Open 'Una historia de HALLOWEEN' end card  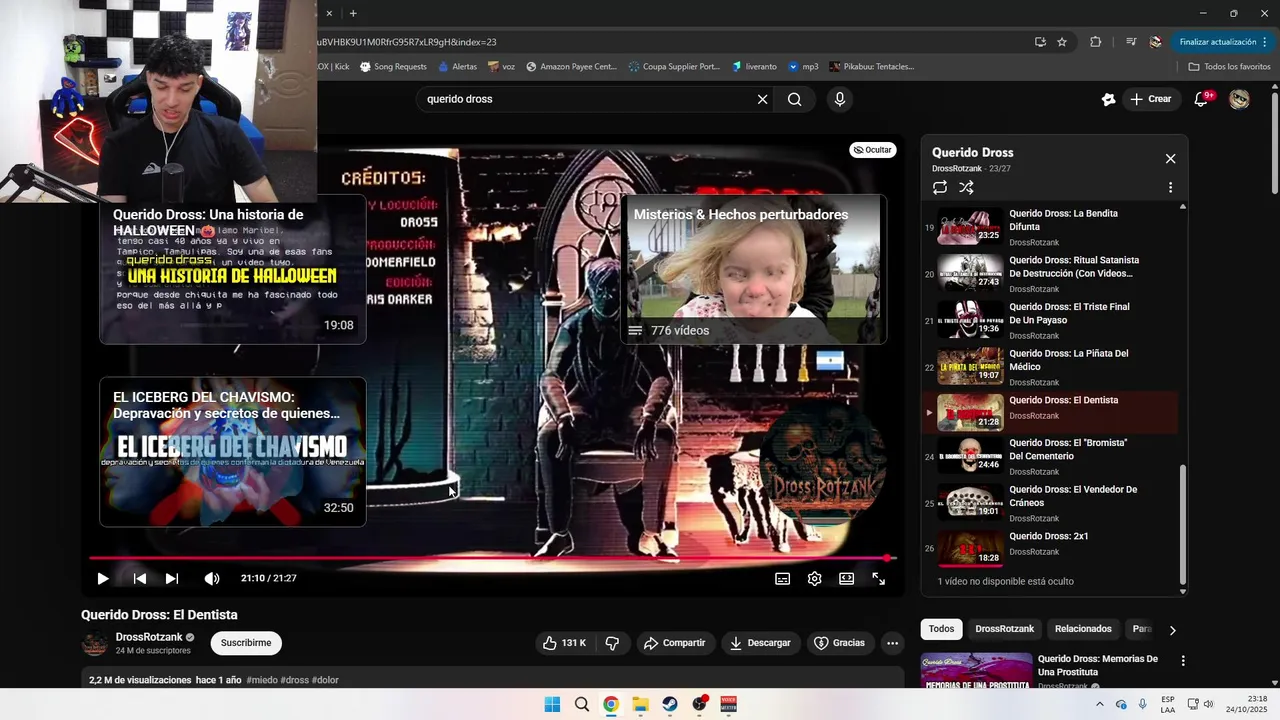pyautogui.click(x=232, y=269)
